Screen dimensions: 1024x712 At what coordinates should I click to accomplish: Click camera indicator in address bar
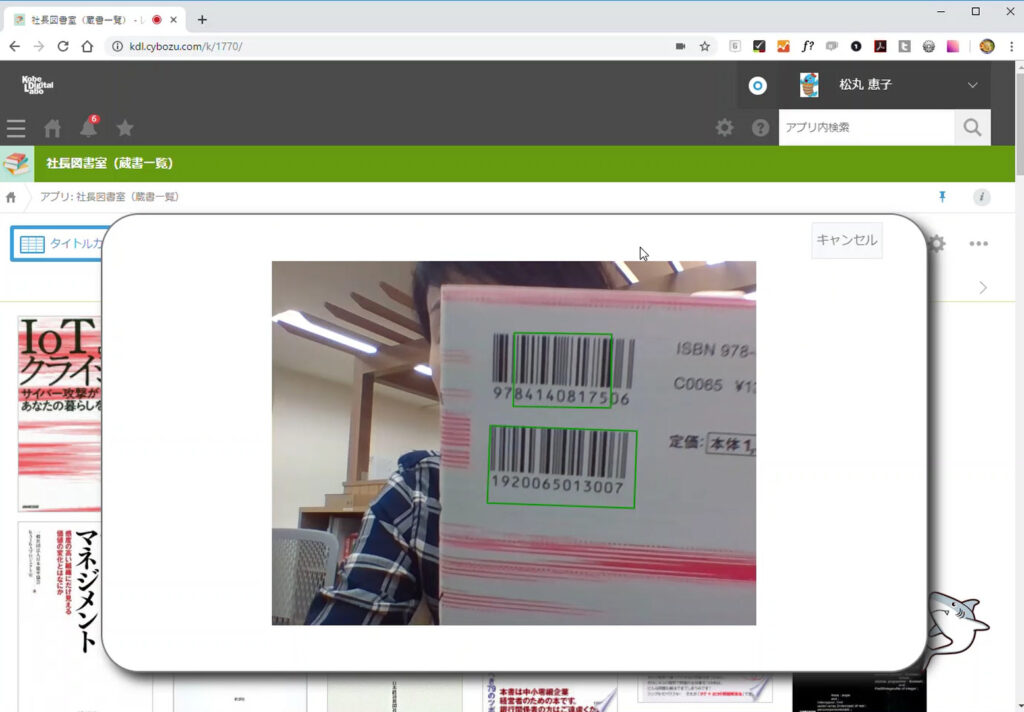680,46
